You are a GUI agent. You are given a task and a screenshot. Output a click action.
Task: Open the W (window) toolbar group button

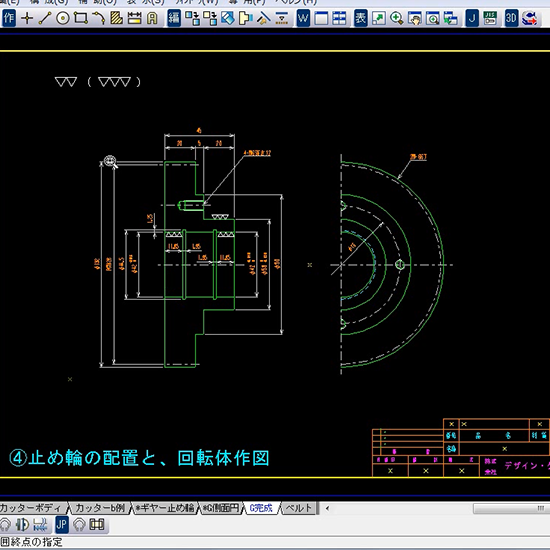[303, 18]
